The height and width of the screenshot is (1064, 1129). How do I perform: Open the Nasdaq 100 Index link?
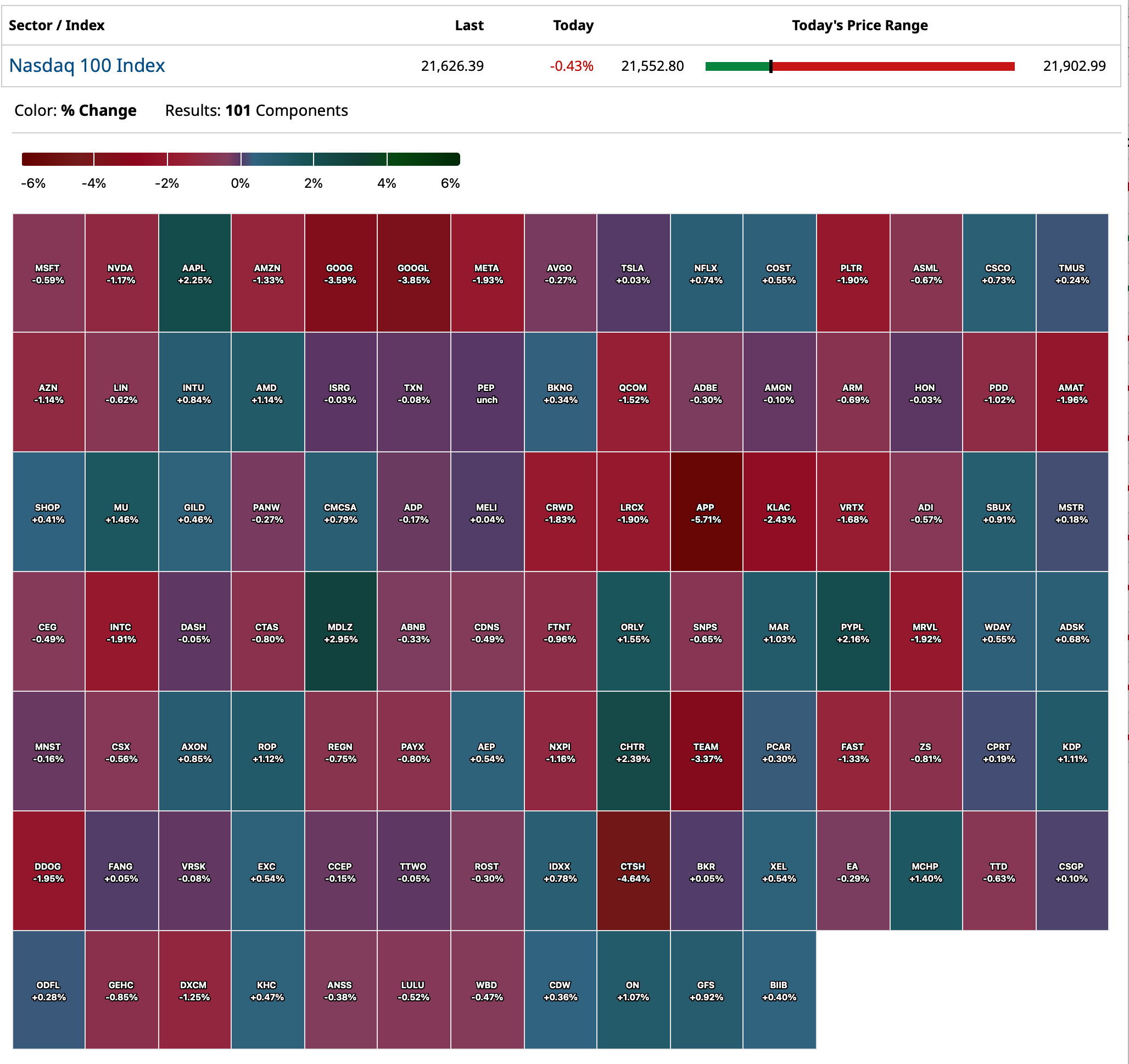87,66
